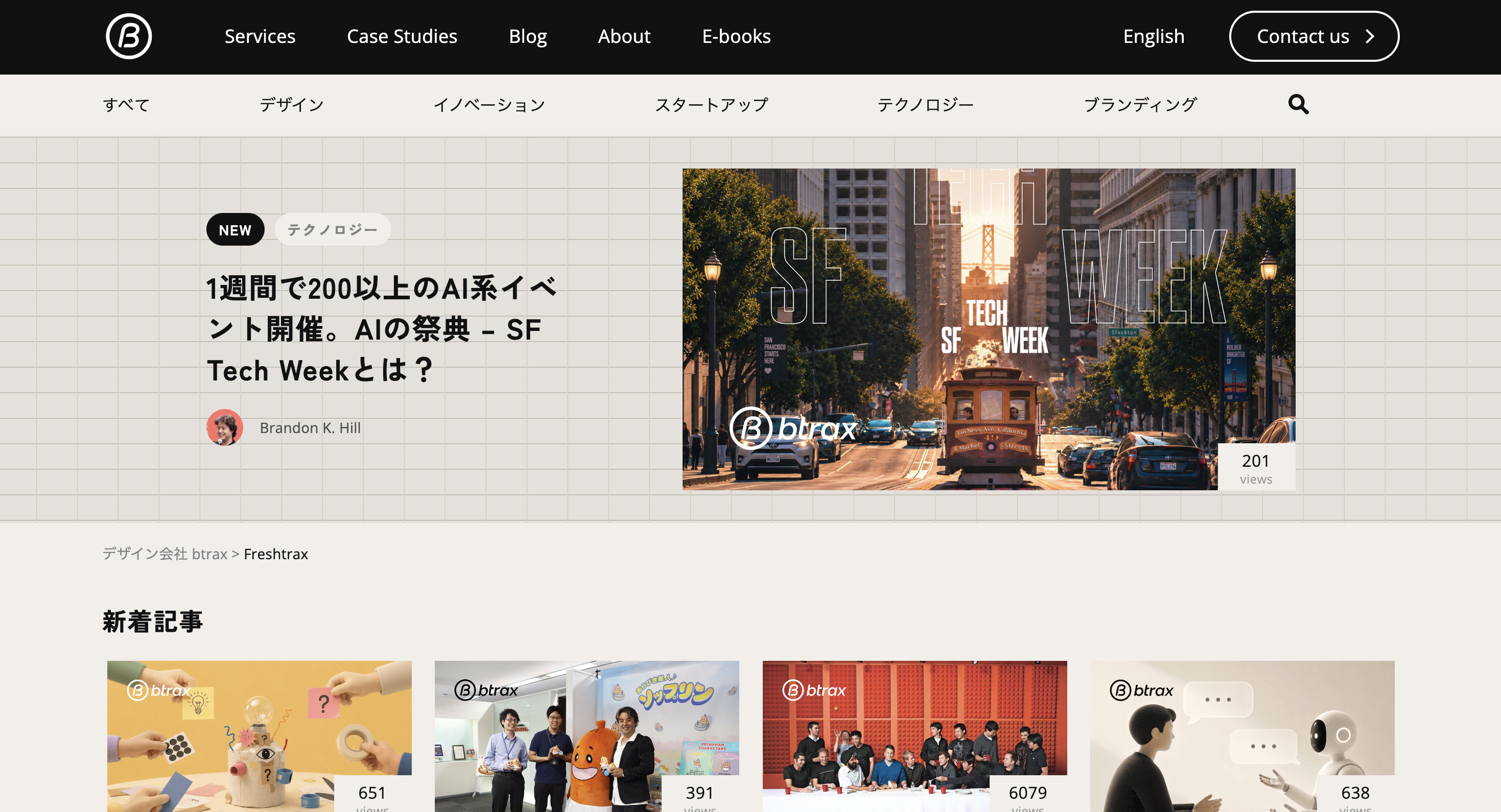Click デザイン会社 btrax breadcrumb link
This screenshot has height=812, width=1501.
coord(165,554)
